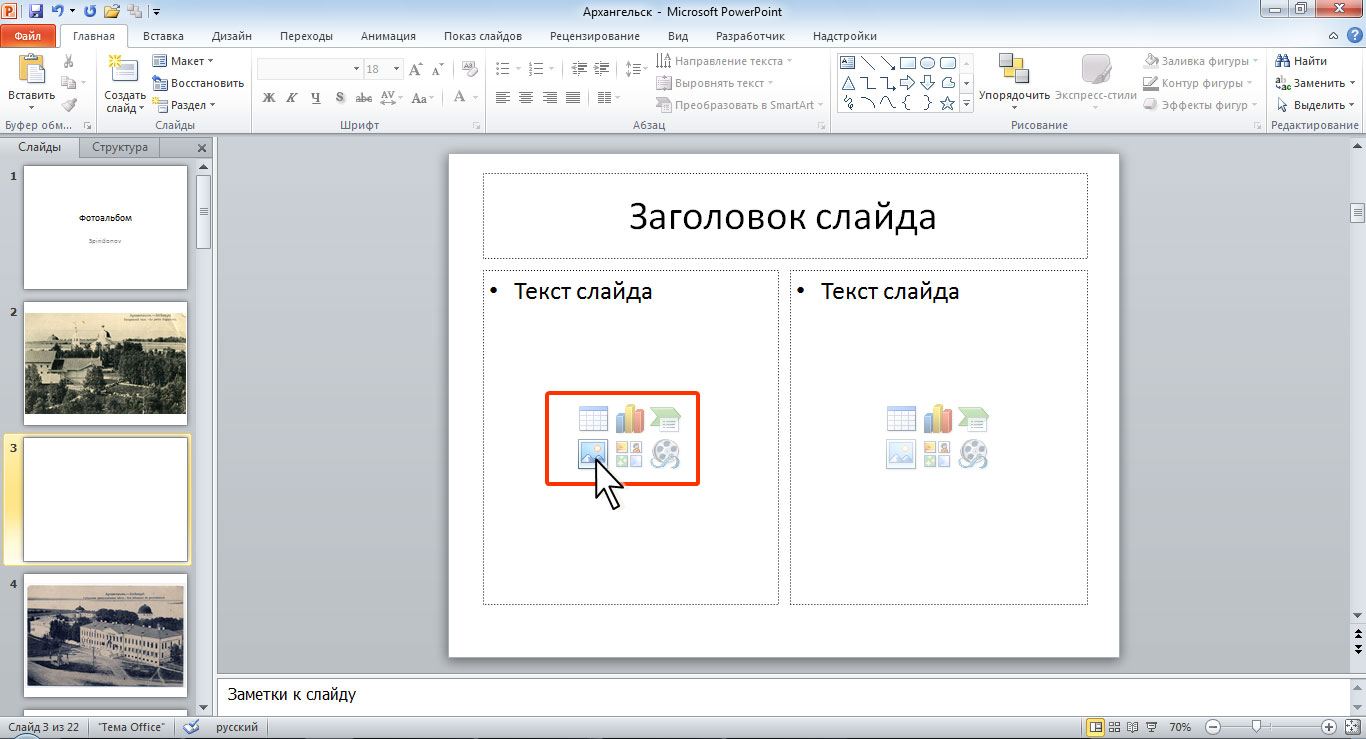Save the presentation from quick access toolbar
This screenshot has width=1366, height=739.
click(x=36, y=11)
